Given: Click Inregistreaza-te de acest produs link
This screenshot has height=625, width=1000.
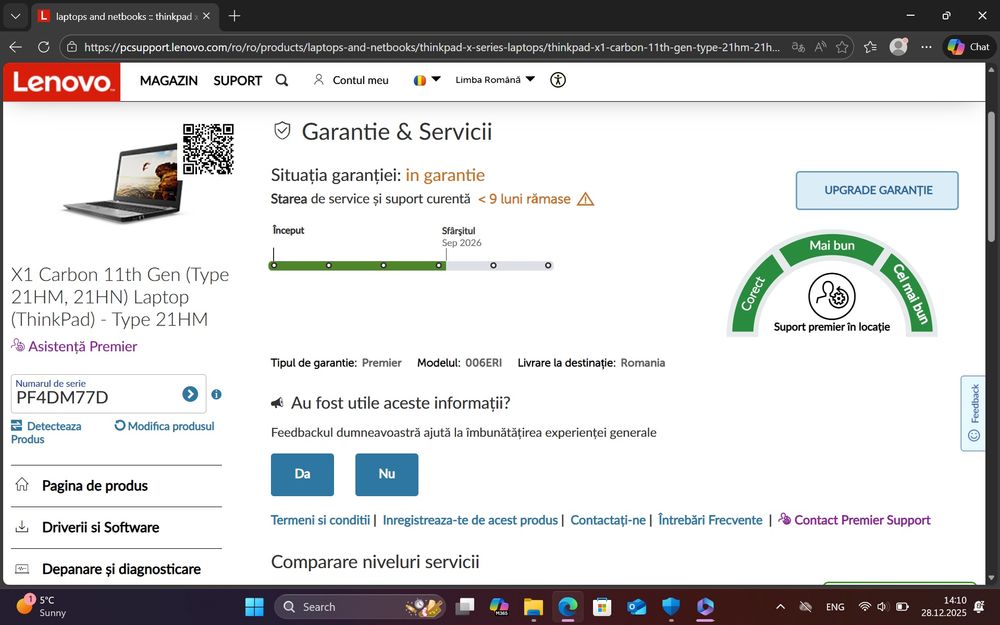Looking at the screenshot, I should [x=470, y=520].
